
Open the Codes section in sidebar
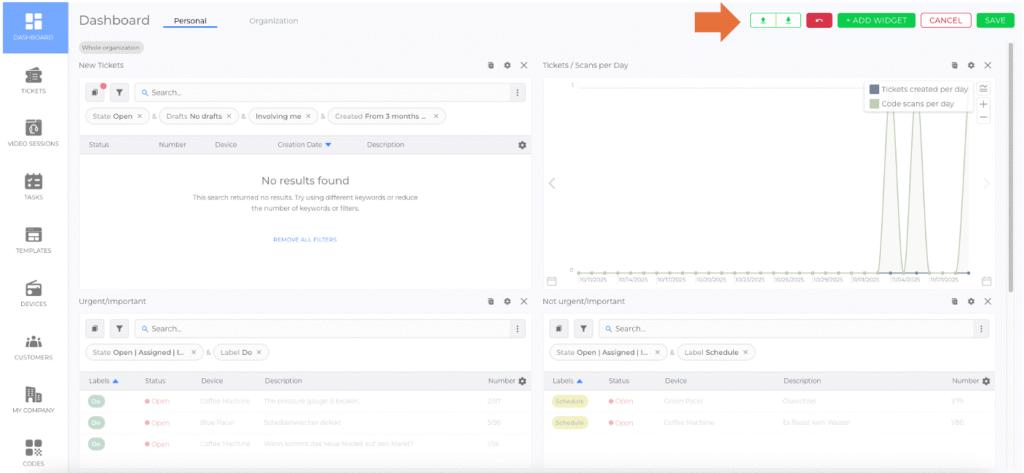point(34,453)
